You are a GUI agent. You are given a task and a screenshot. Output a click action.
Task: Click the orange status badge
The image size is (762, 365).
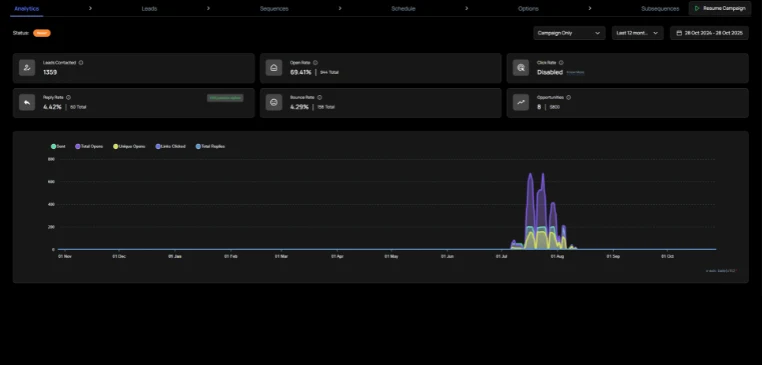(42, 33)
